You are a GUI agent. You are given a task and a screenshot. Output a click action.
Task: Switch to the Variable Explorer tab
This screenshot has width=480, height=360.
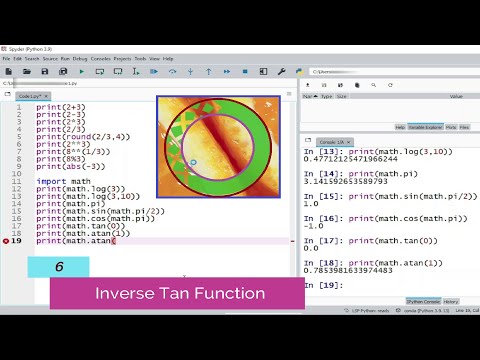(x=425, y=127)
